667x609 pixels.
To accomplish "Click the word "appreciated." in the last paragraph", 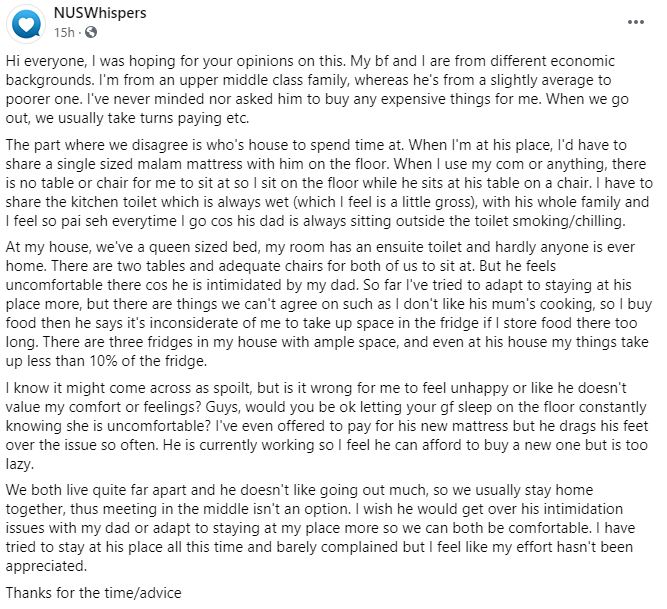I will tap(46, 566).
